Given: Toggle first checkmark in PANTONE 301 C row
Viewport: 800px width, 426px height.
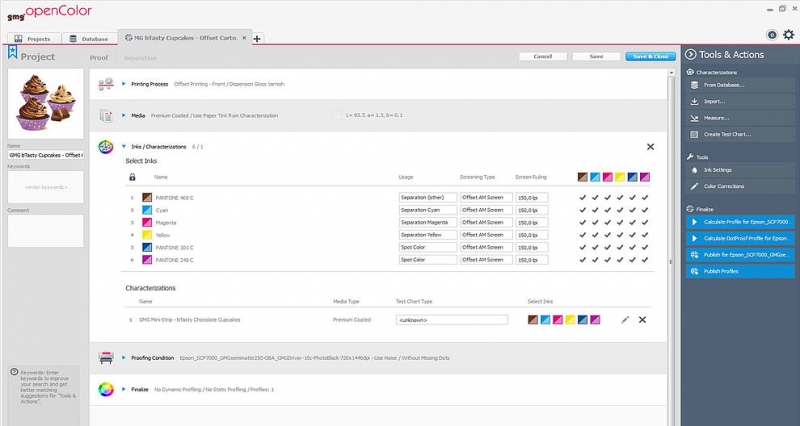Looking at the screenshot, I should (583, 247).
